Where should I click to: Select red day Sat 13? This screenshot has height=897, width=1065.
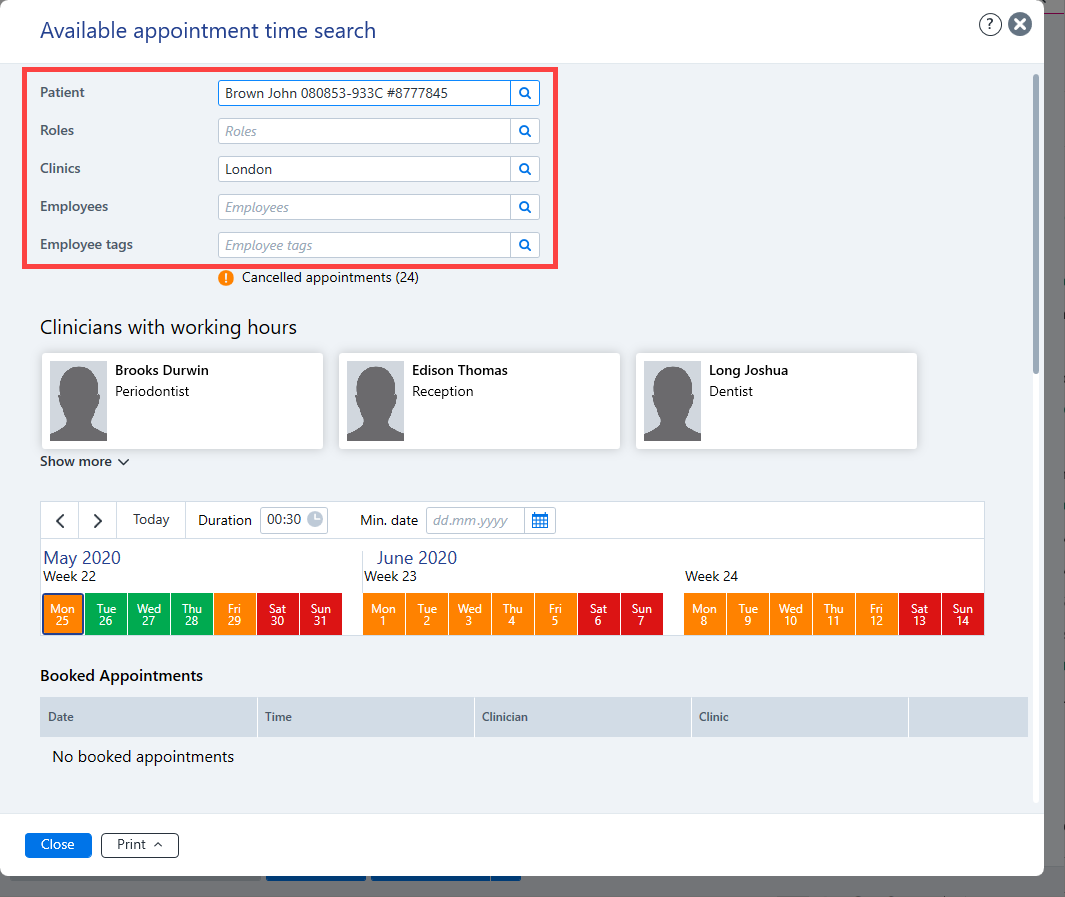(x=920, y=615)
